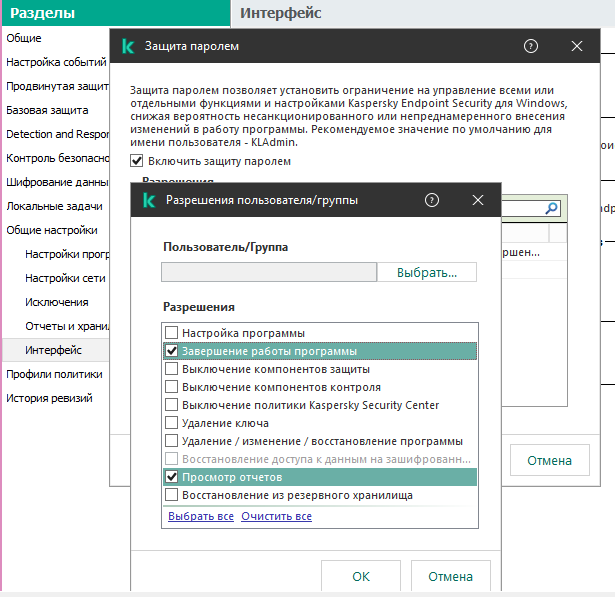The width and height of the screenshot is (615, 597).
Task: Enable Настройка программы permission
Action: coord(171,333)
